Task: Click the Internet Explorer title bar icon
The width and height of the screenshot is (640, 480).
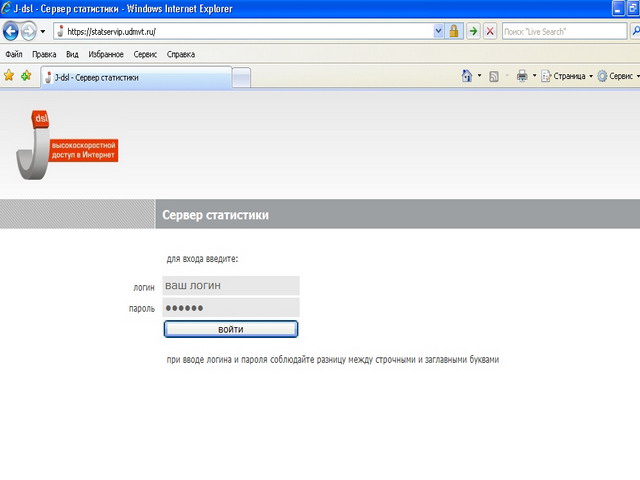Action: [x=6, y=8]
